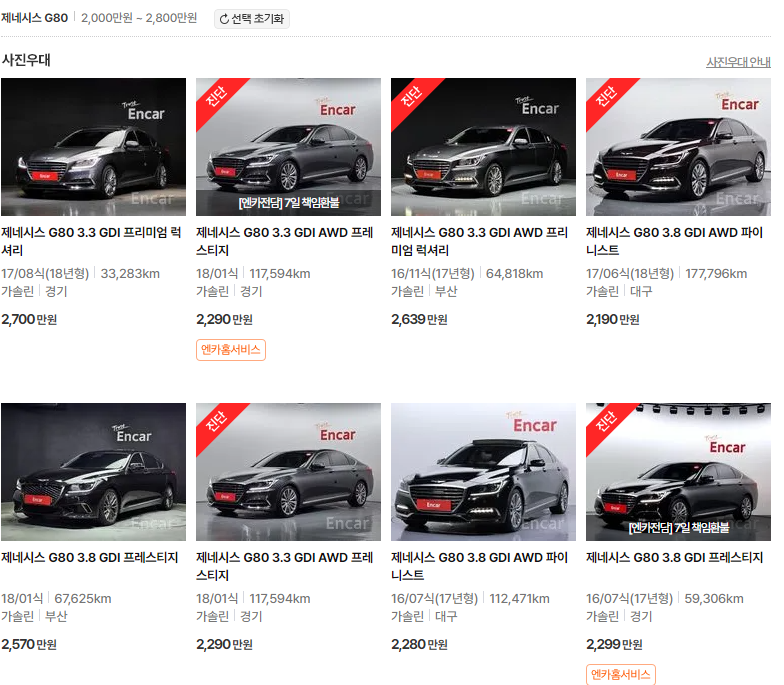Click 대구 region of the 2,280만원 car
This screenshot has width=784, height=685.
coord(446,616)
